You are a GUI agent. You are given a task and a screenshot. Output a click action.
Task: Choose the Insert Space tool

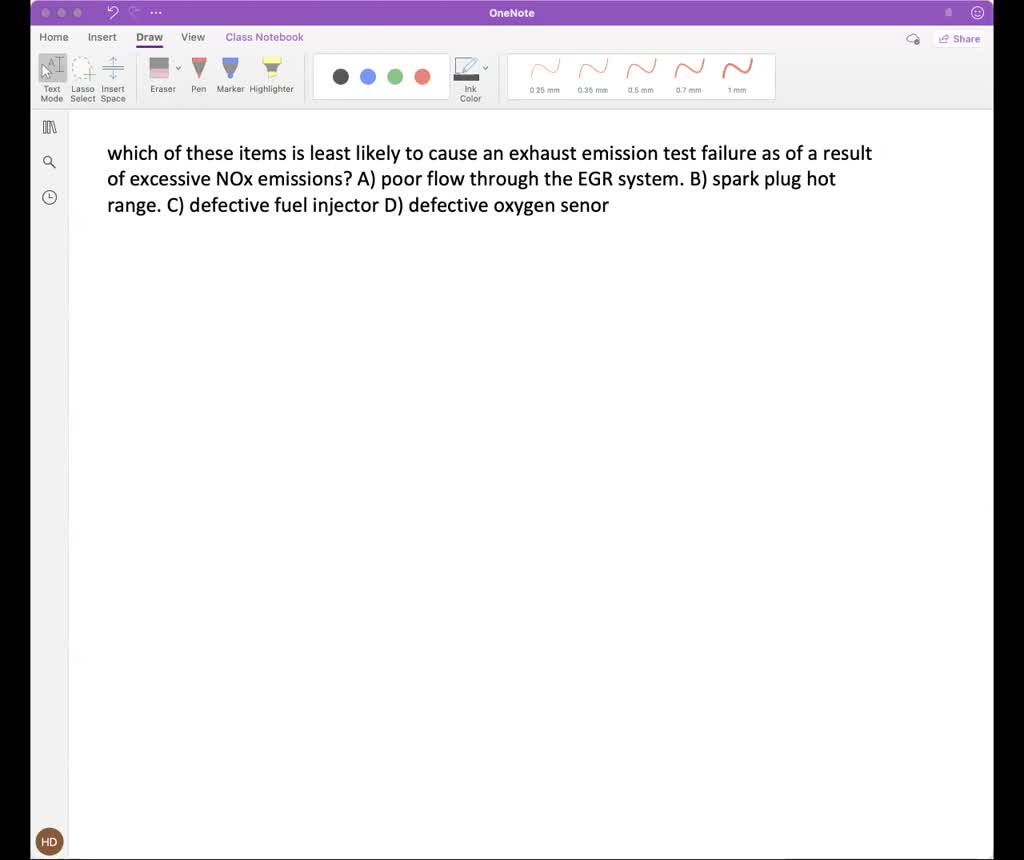pos(113,78)
